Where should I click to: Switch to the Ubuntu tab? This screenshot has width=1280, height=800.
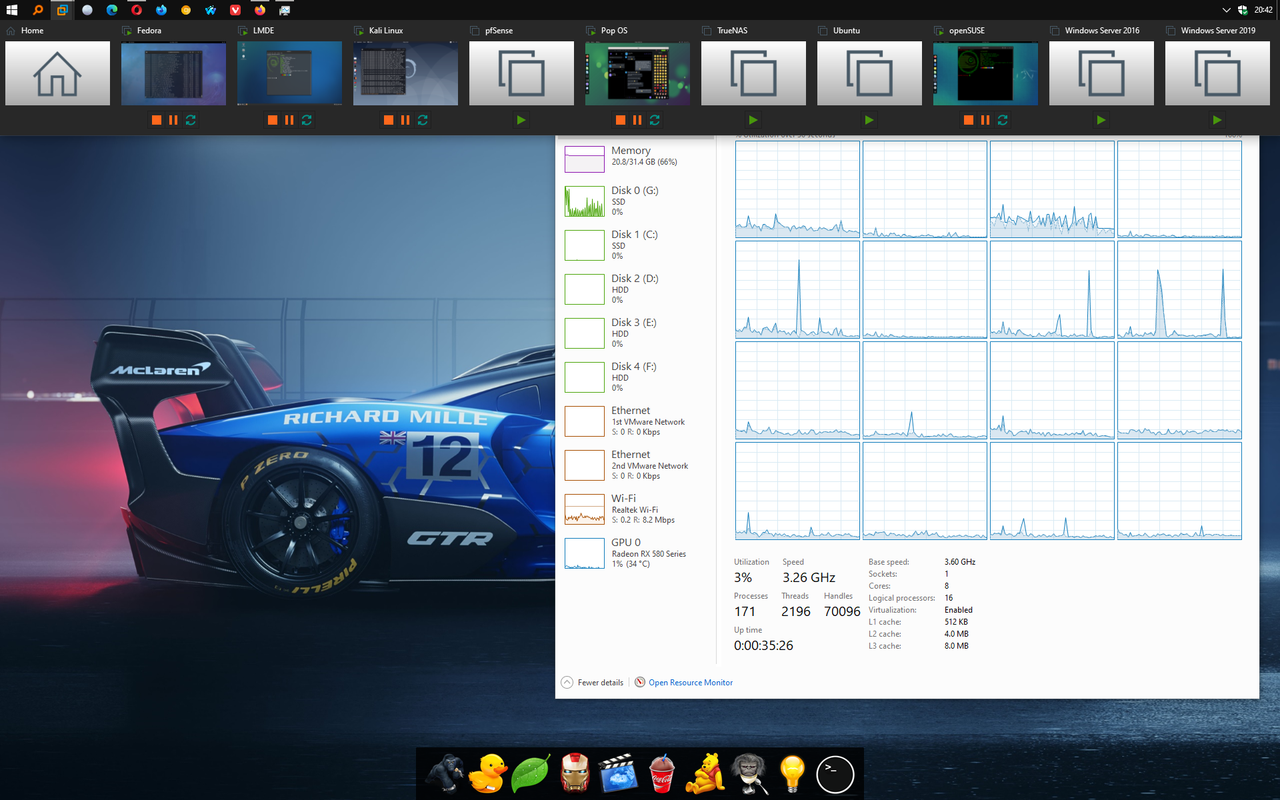[x=869, y=74]
